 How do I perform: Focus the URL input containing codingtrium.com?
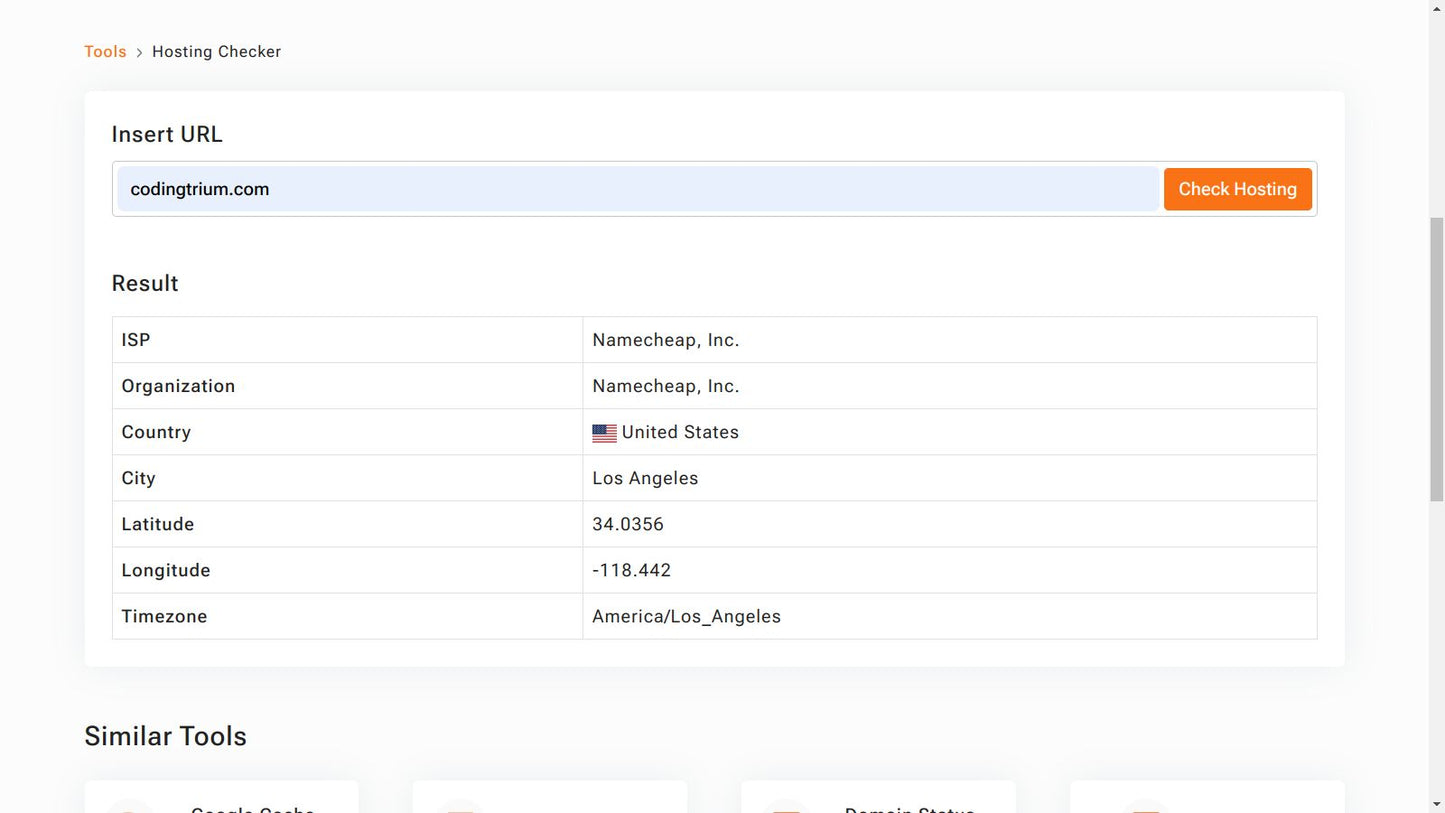click(638, 189)
